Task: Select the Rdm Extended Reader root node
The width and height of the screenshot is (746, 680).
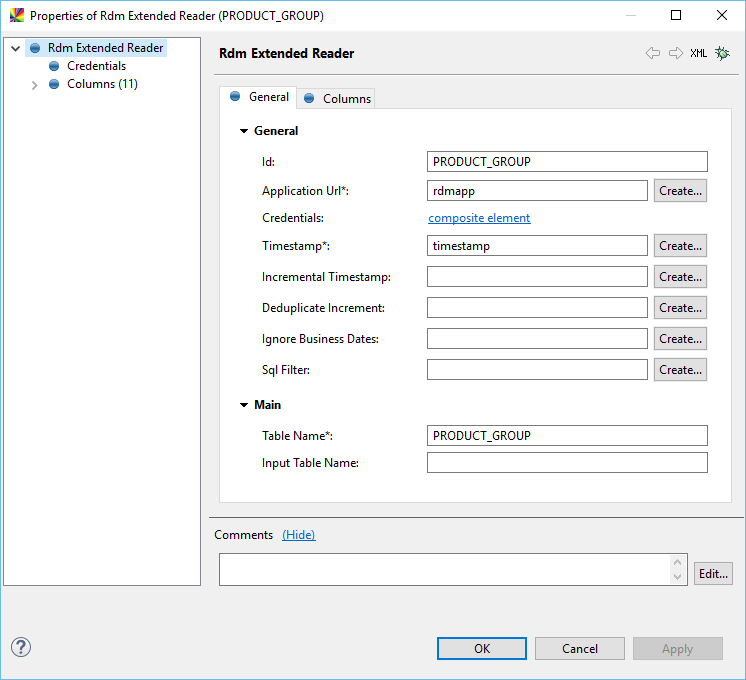Action: pos(105,48)
